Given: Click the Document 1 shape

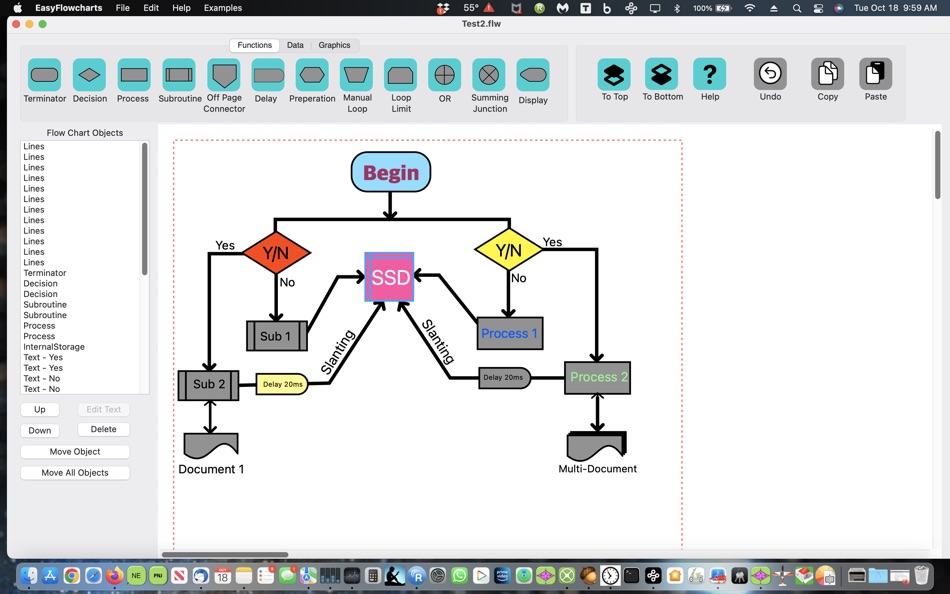Looking at the screenshot, I should click(211, 446).
